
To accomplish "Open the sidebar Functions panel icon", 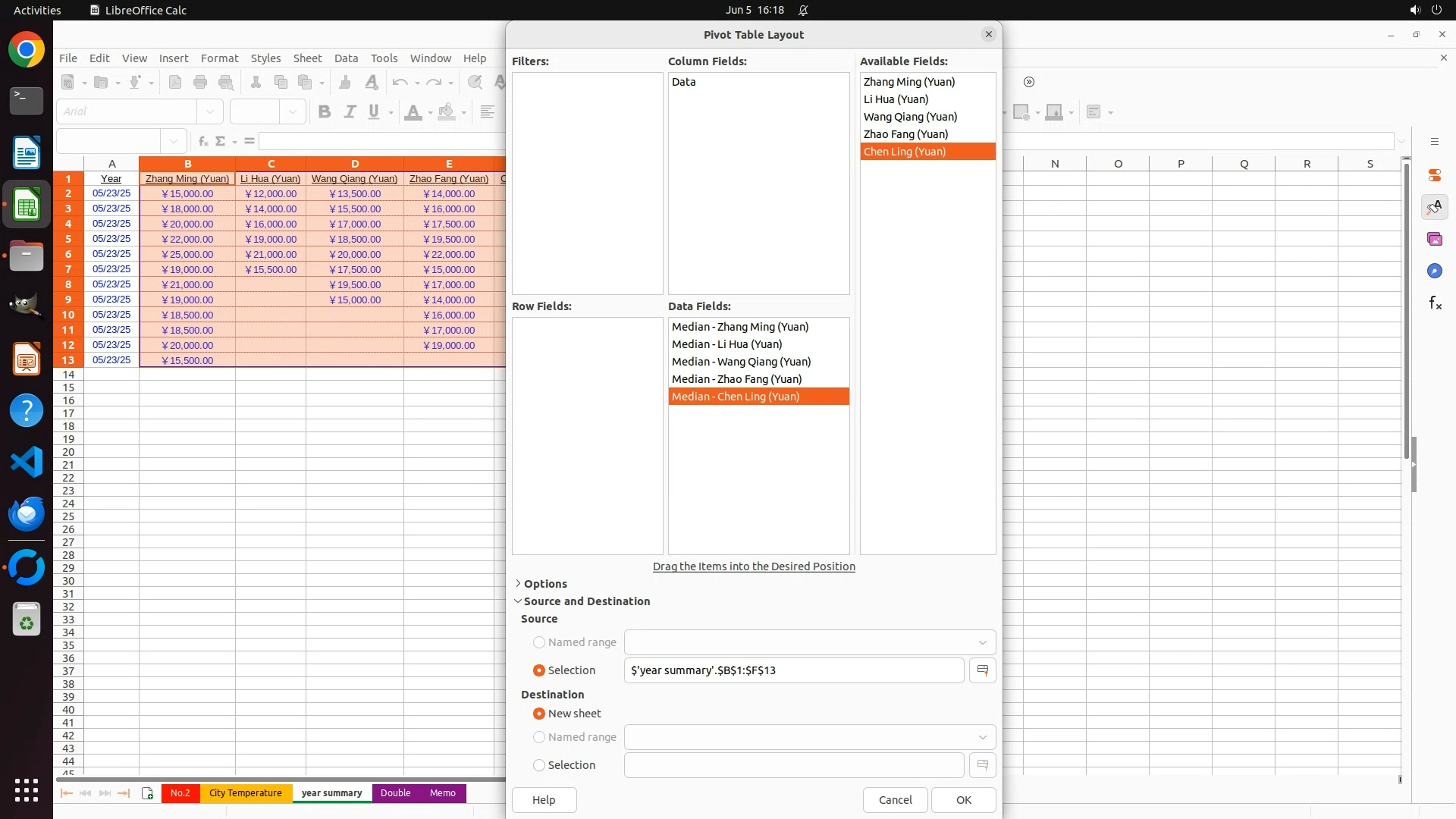I will click(1435, 303).
